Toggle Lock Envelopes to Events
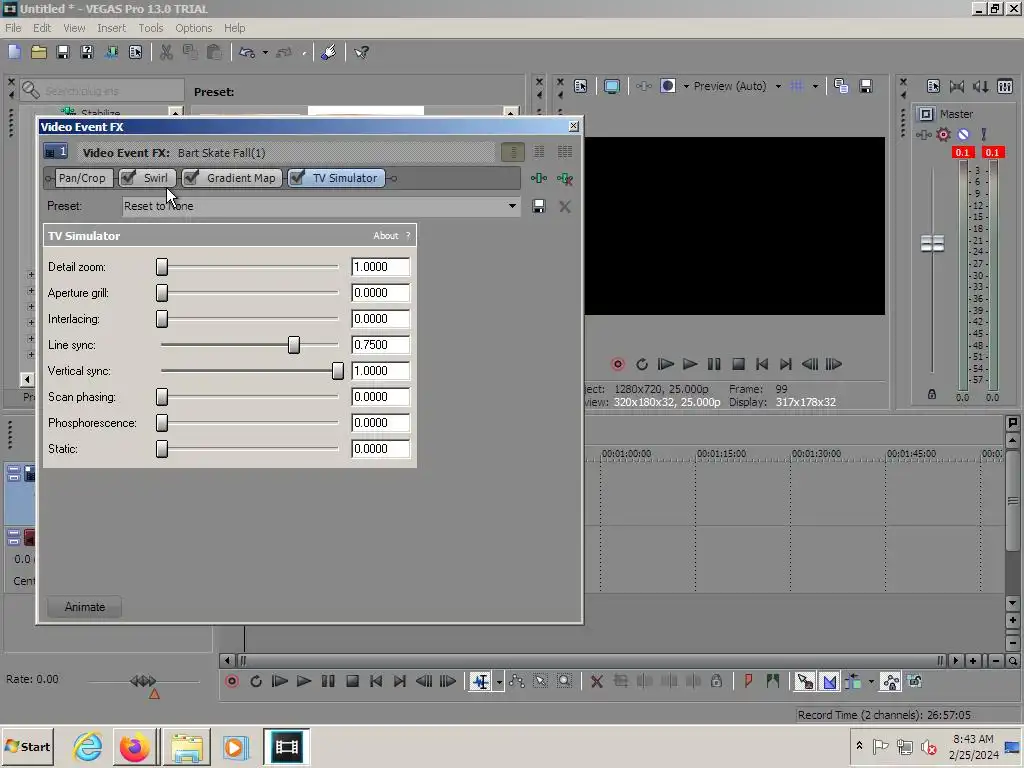This screenshot has width=1024, height=768. (891, 681)
